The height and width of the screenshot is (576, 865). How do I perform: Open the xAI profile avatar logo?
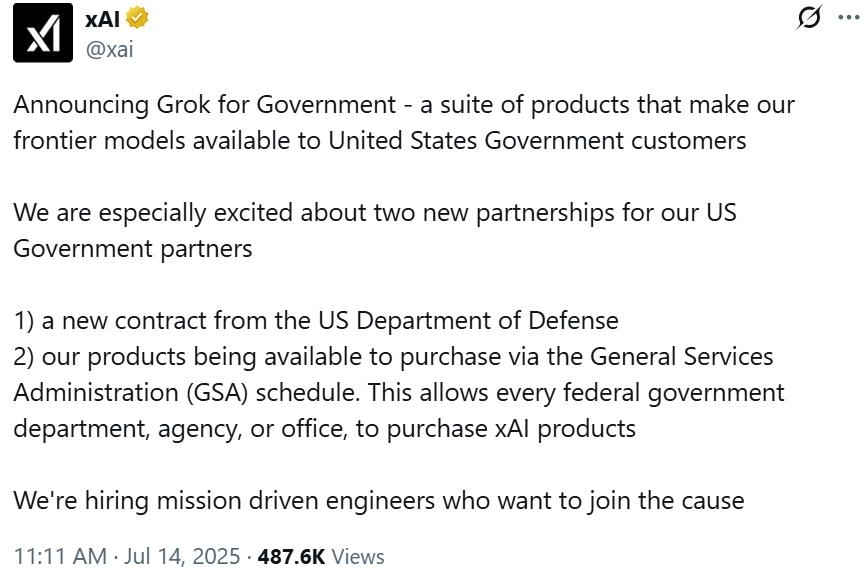pos(43,33)
